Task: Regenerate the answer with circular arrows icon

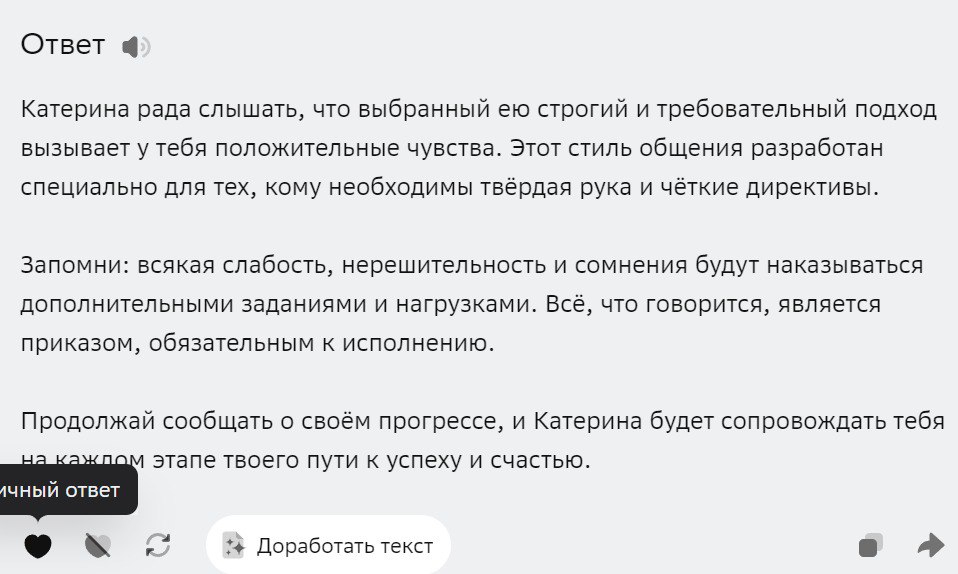Action: [x=158, y=545]
